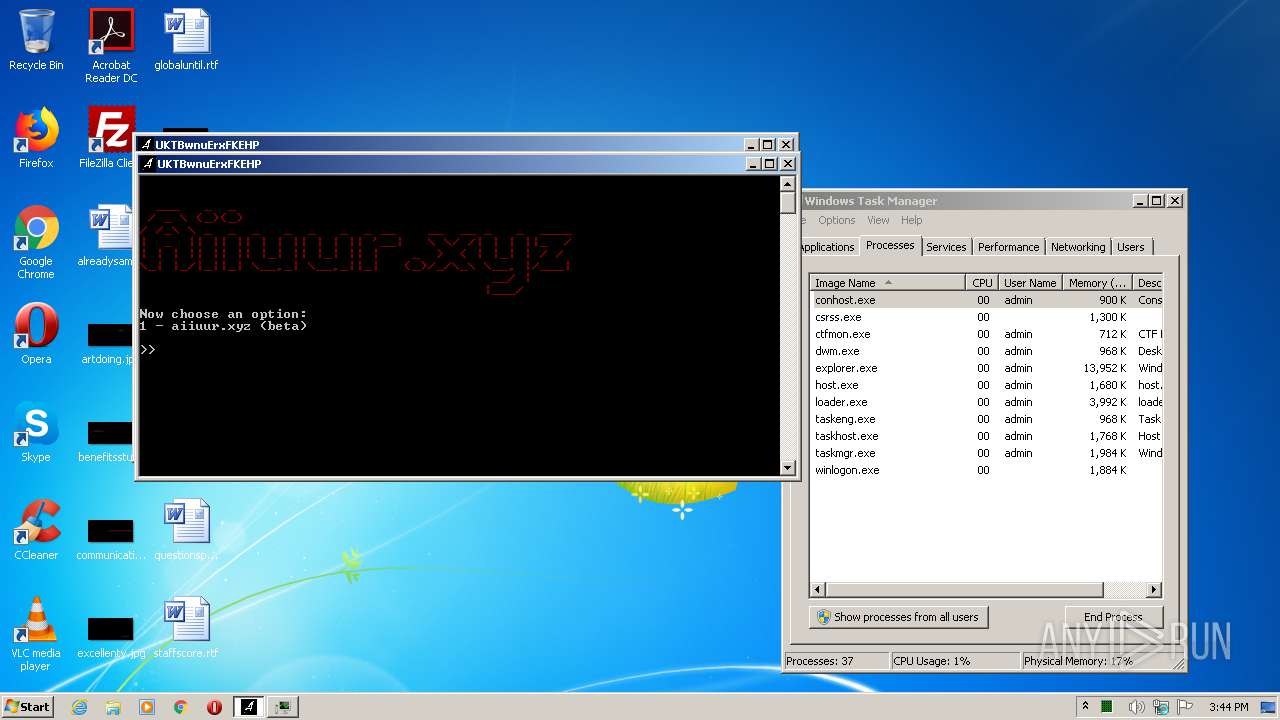Switch to Users tab

(1131, 247)
